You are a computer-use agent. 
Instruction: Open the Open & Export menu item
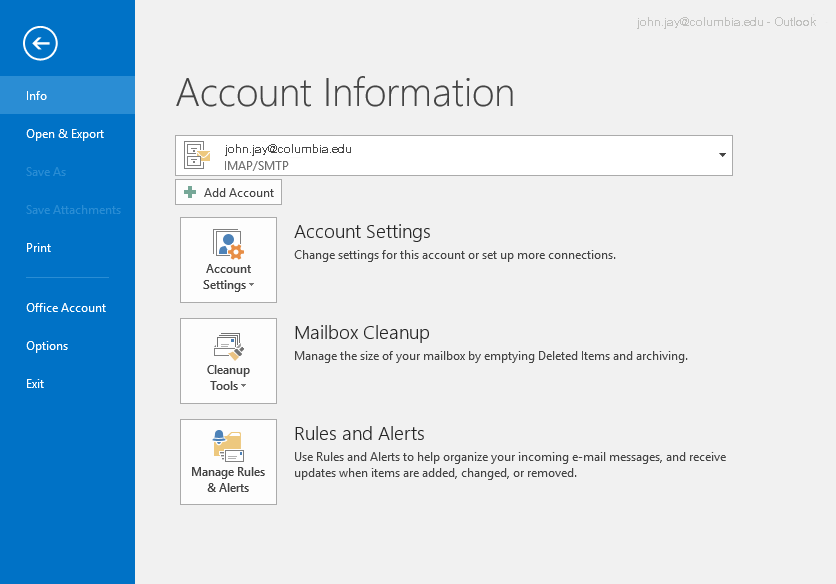coord(67,133)
